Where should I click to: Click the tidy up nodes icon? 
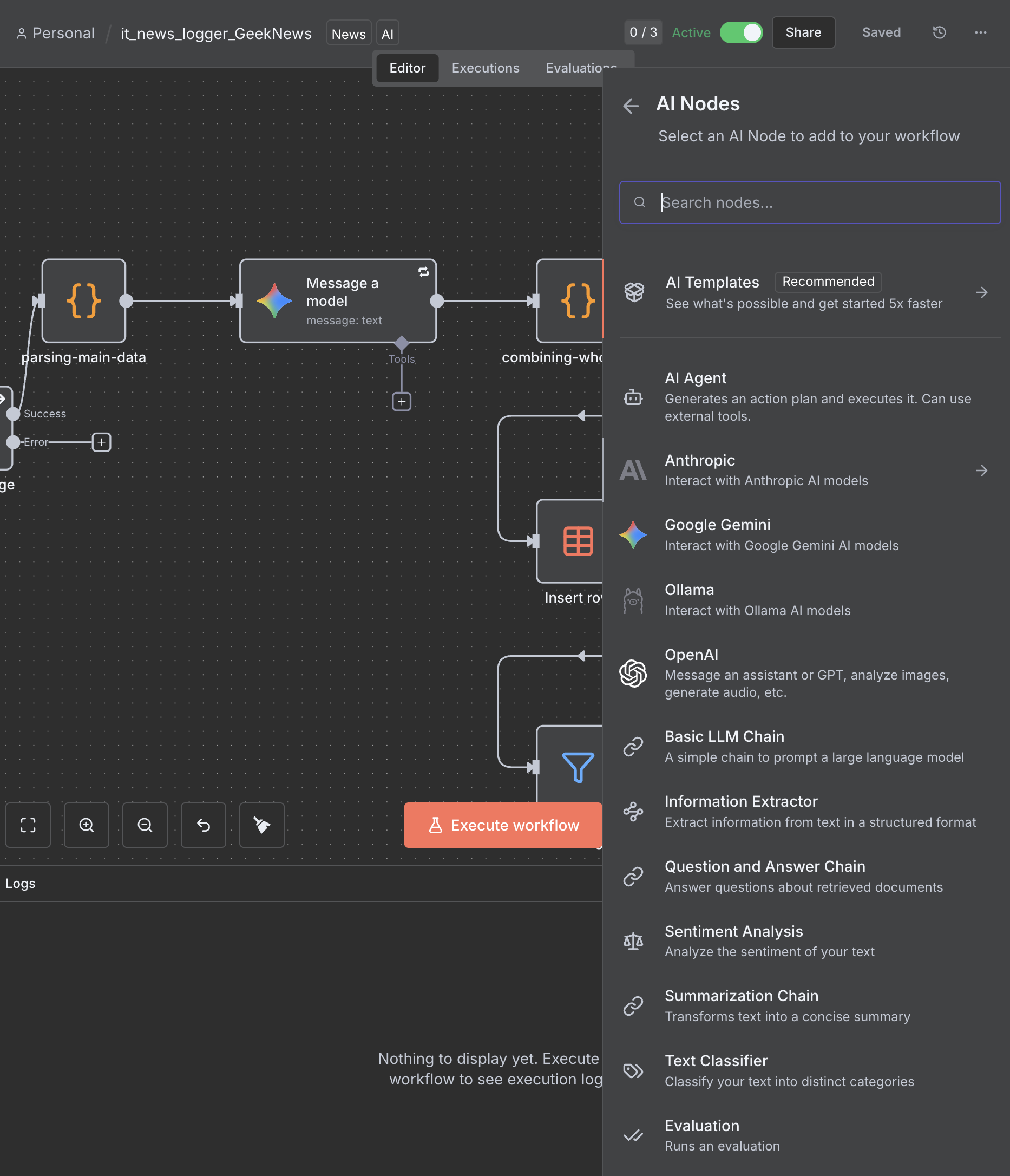(x=261, y=825)
